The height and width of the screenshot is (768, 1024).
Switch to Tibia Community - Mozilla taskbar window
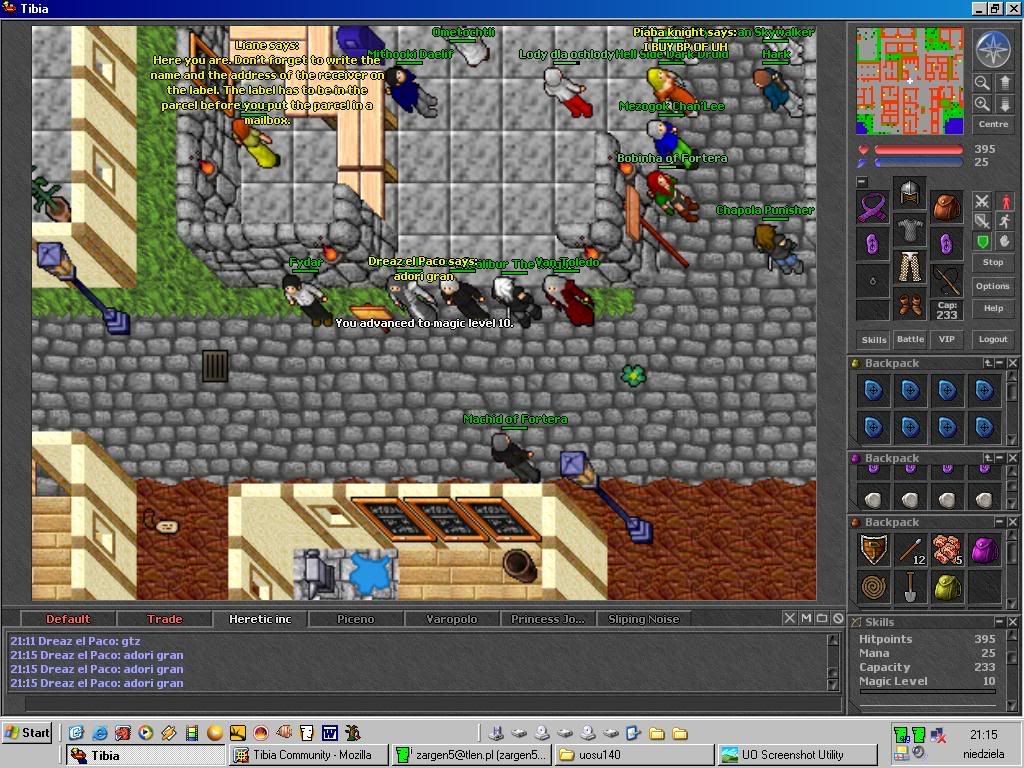(x=308, y=756)
